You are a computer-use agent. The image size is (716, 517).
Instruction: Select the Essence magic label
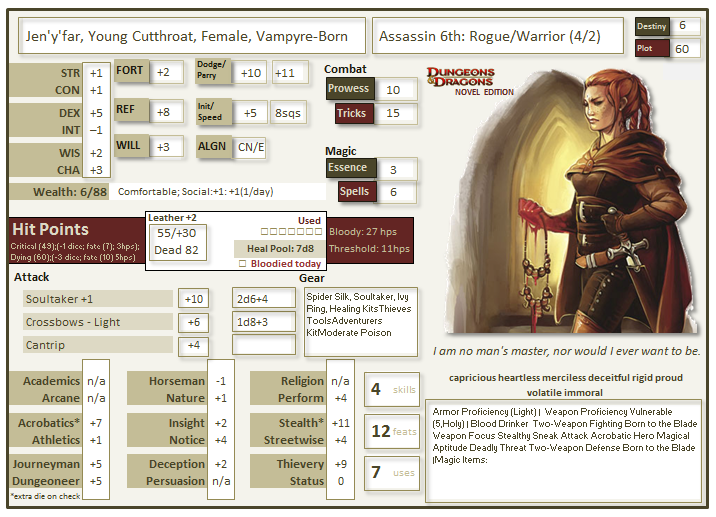point(350,168)
